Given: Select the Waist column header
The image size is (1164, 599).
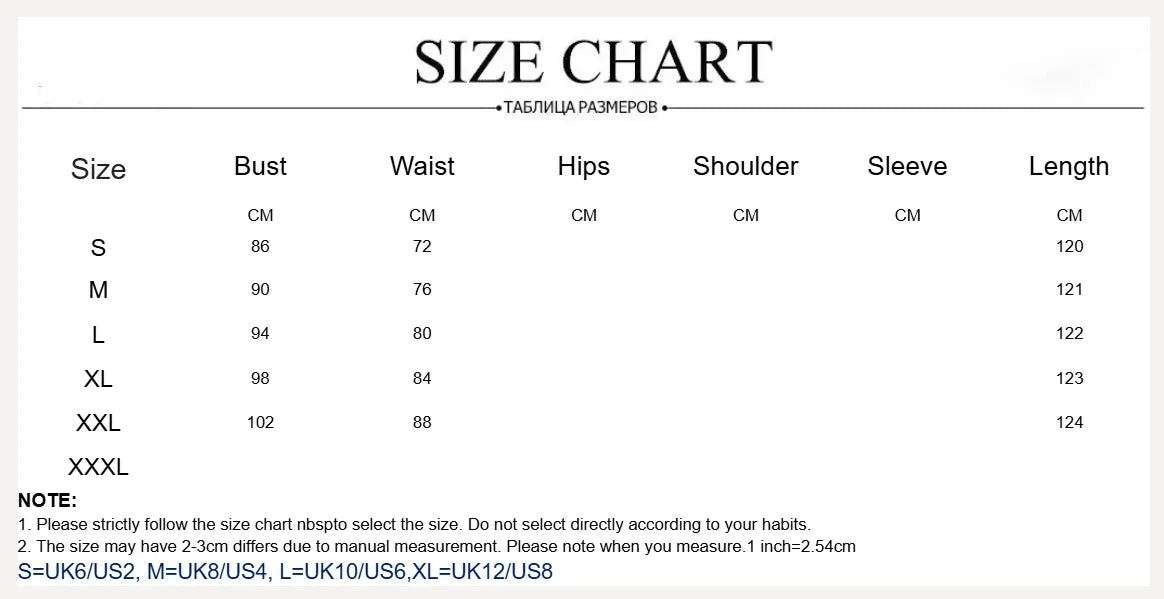Looking at the screenshot, I should tap(422, 166).
